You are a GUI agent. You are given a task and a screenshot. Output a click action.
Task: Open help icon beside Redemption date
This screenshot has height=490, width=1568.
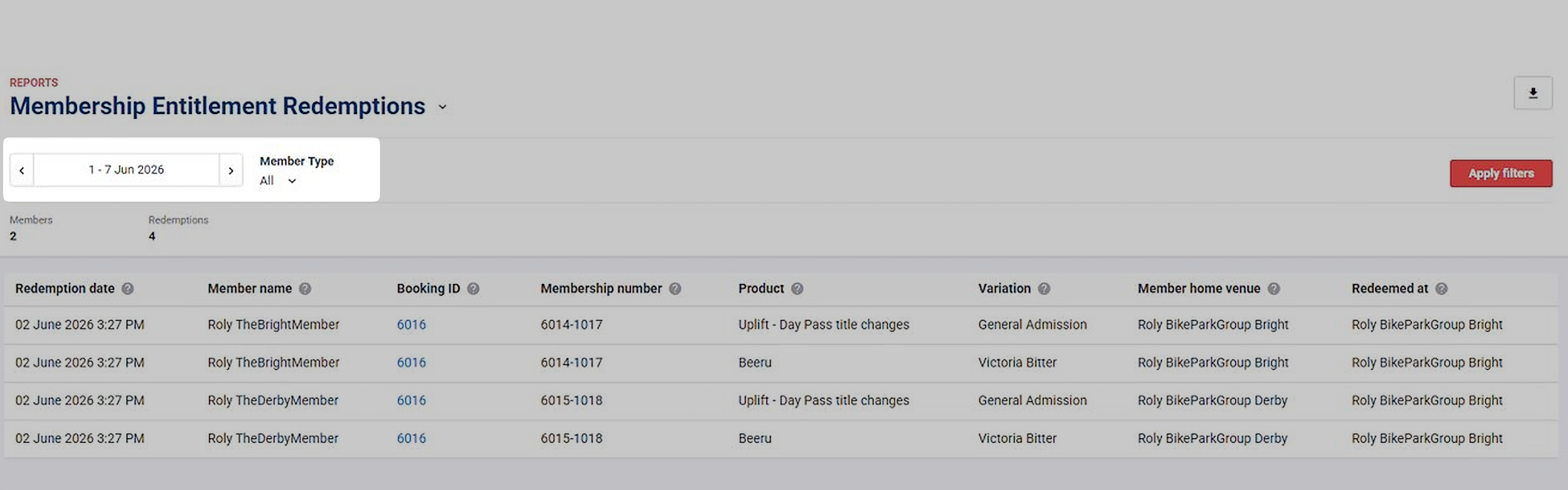[x=127, y=288]
